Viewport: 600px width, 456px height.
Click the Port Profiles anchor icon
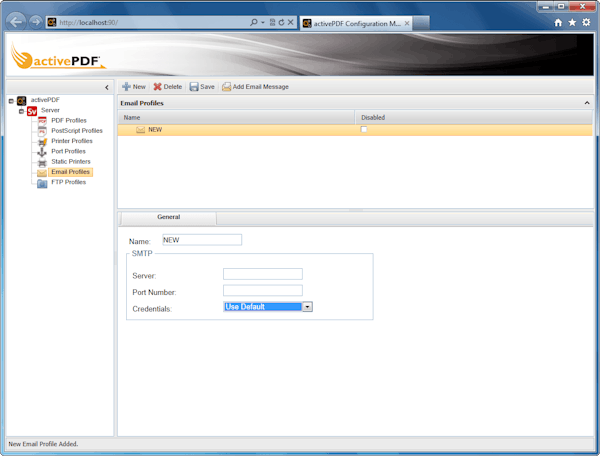coord(42,152)
